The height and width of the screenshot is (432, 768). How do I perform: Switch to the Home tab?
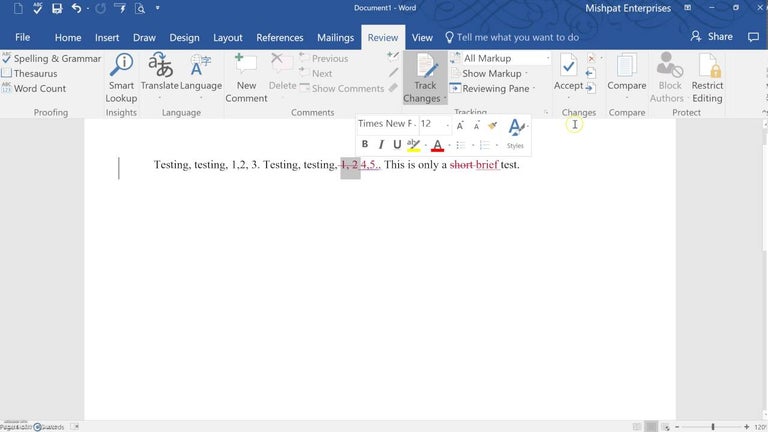tap(68, 38)
